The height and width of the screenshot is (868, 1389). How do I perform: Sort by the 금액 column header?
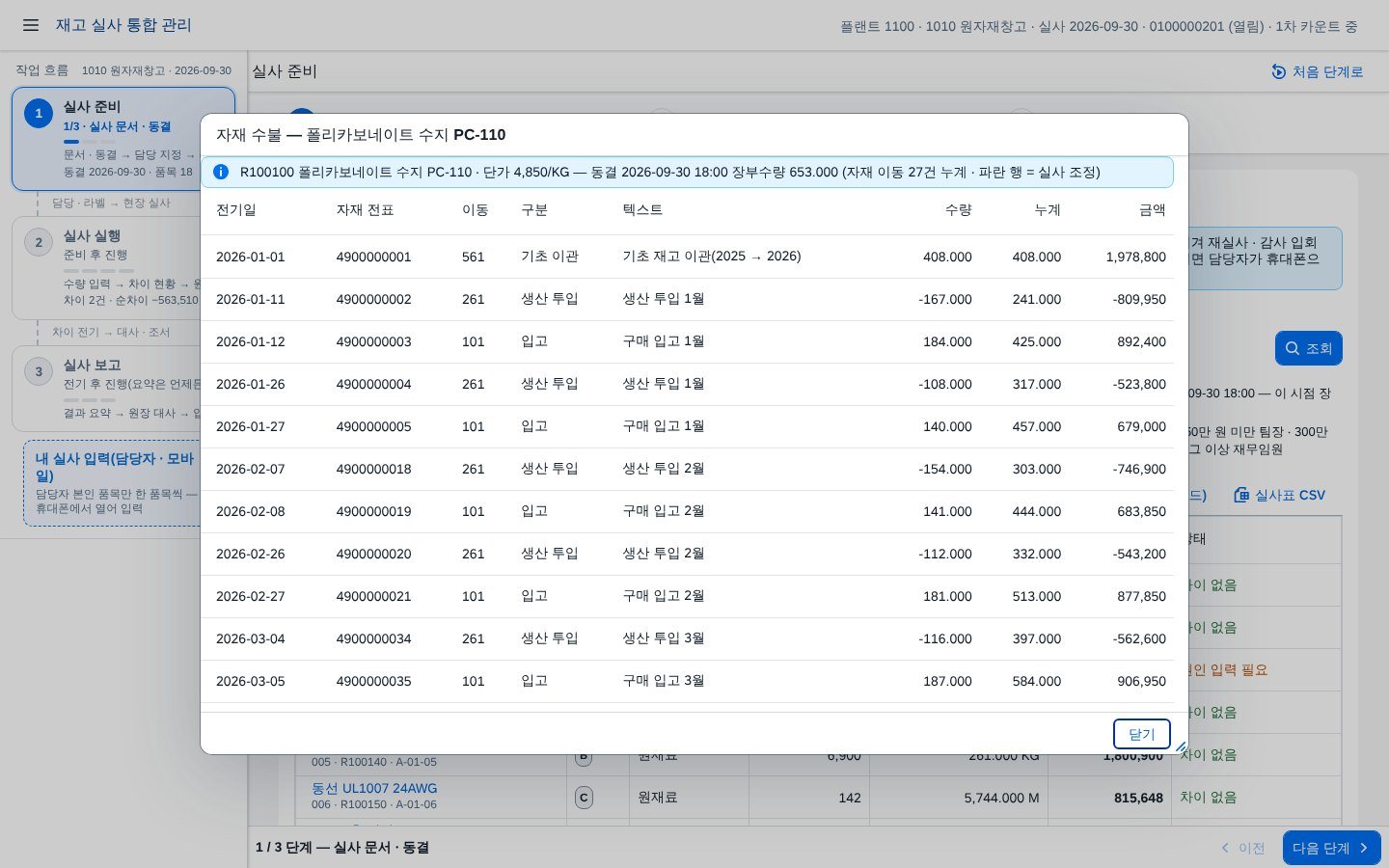click(1153, 210)
